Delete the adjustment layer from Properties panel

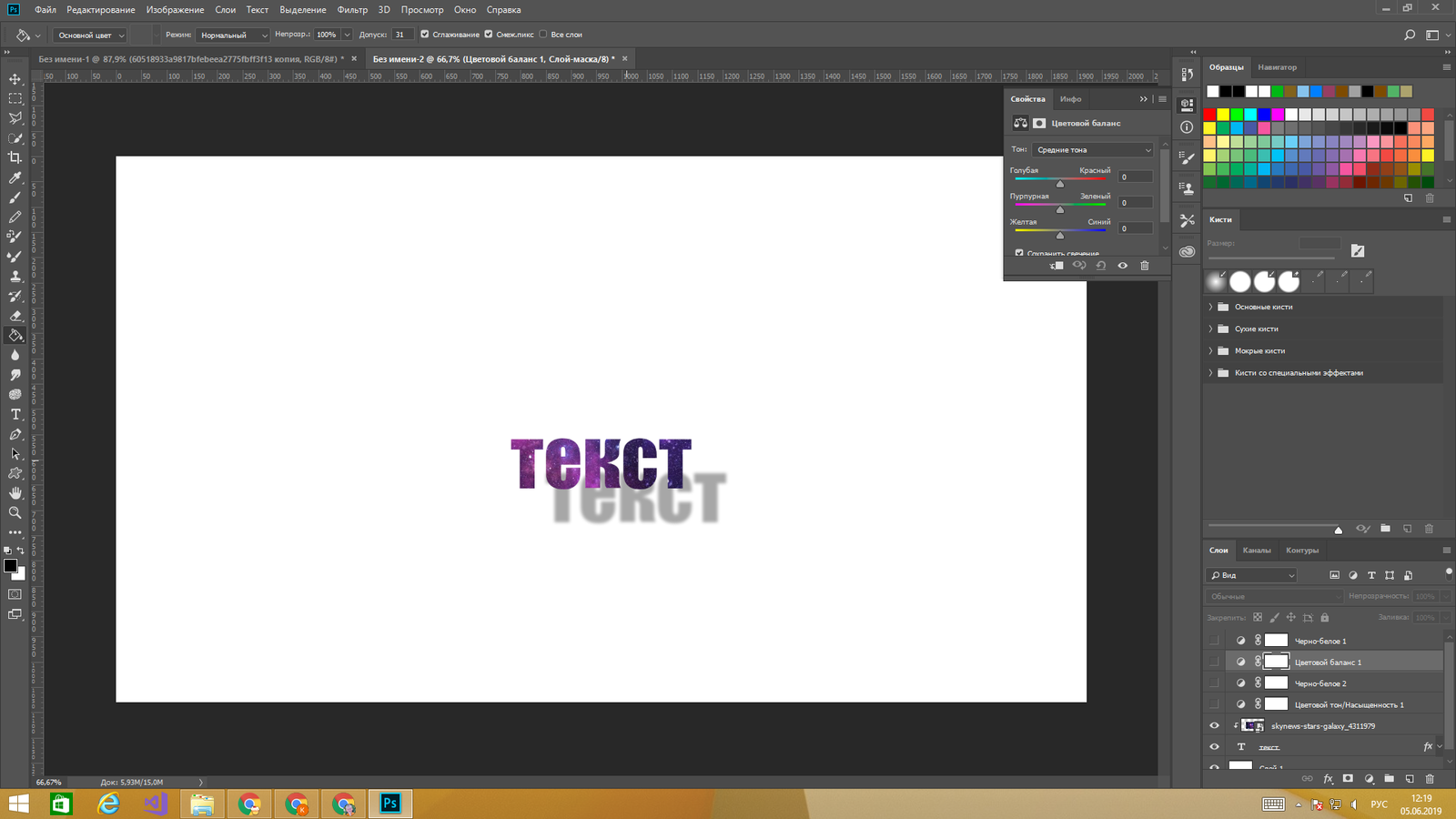pos(1145,266)
